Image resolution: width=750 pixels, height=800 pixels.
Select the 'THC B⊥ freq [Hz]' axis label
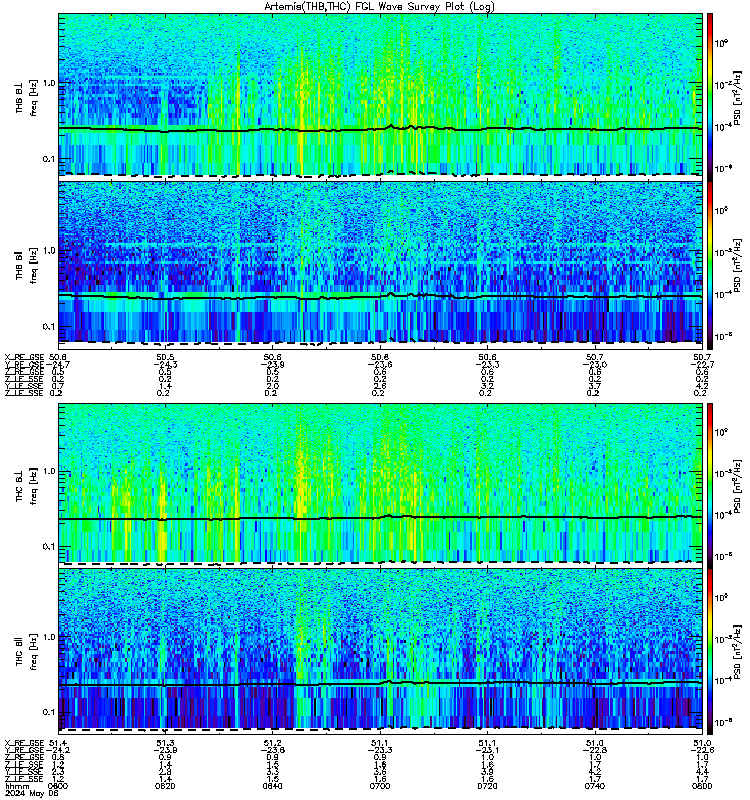coord(27,485)
